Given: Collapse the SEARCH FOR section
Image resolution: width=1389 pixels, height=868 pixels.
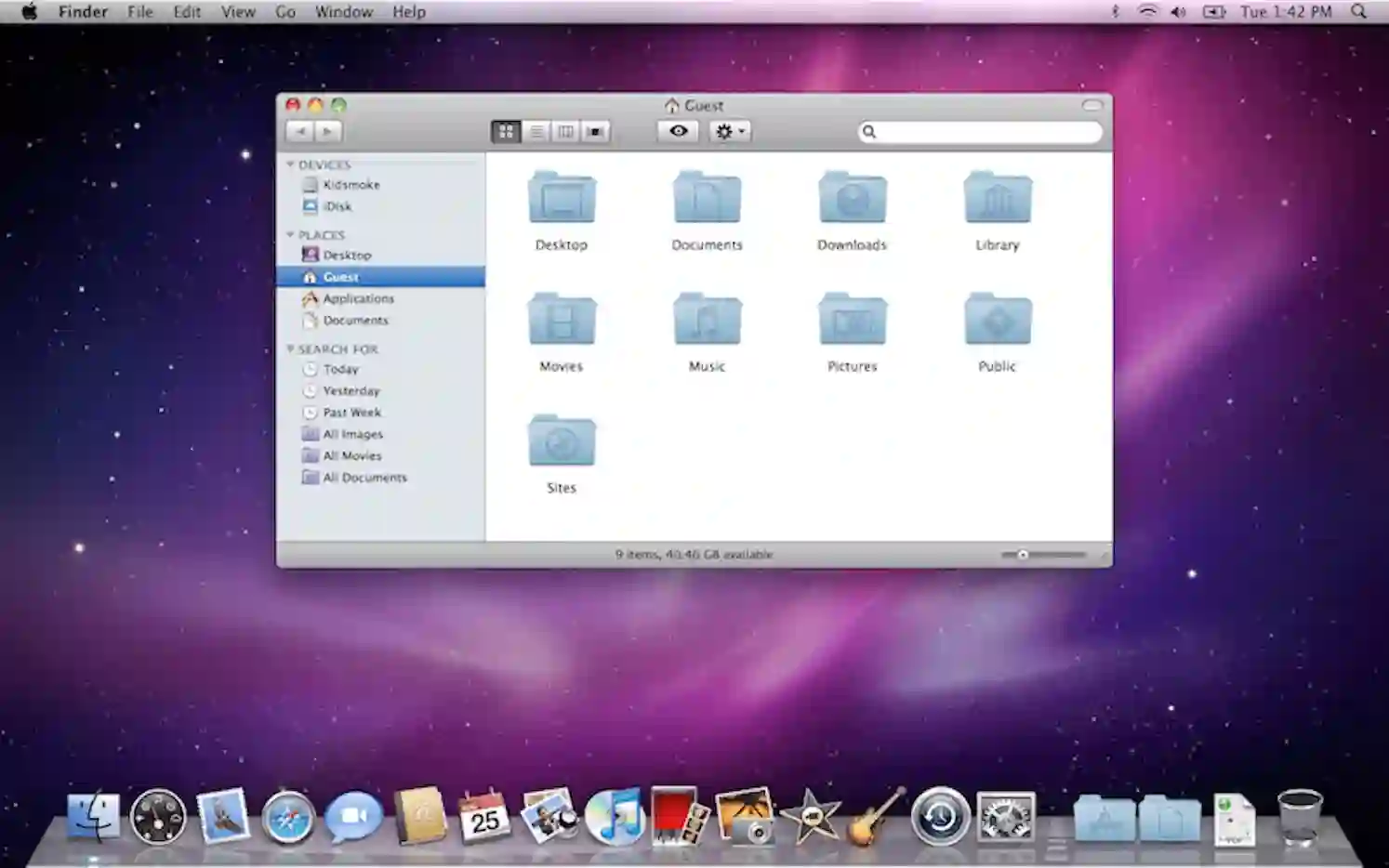Looking at the screenshot, I should coord(292,349).
